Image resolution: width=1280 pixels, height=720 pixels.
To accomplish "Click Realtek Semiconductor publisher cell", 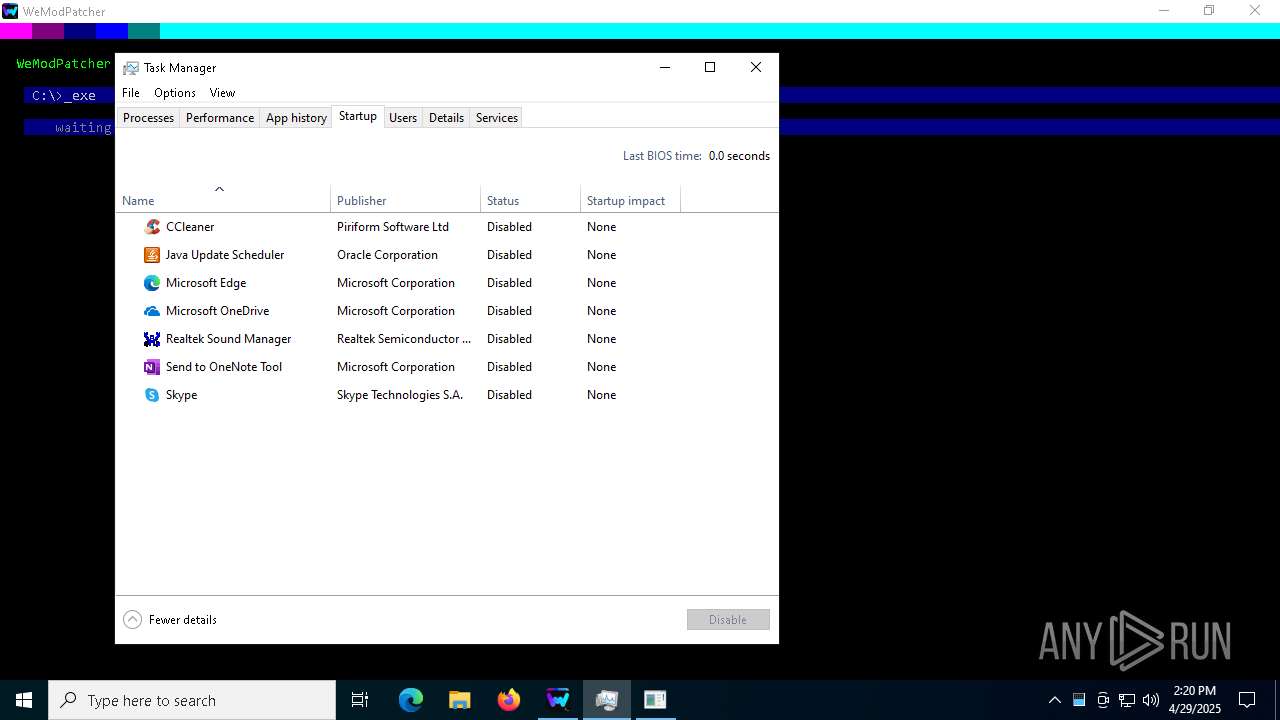I will pyautogui.click(x=404, y=339).
